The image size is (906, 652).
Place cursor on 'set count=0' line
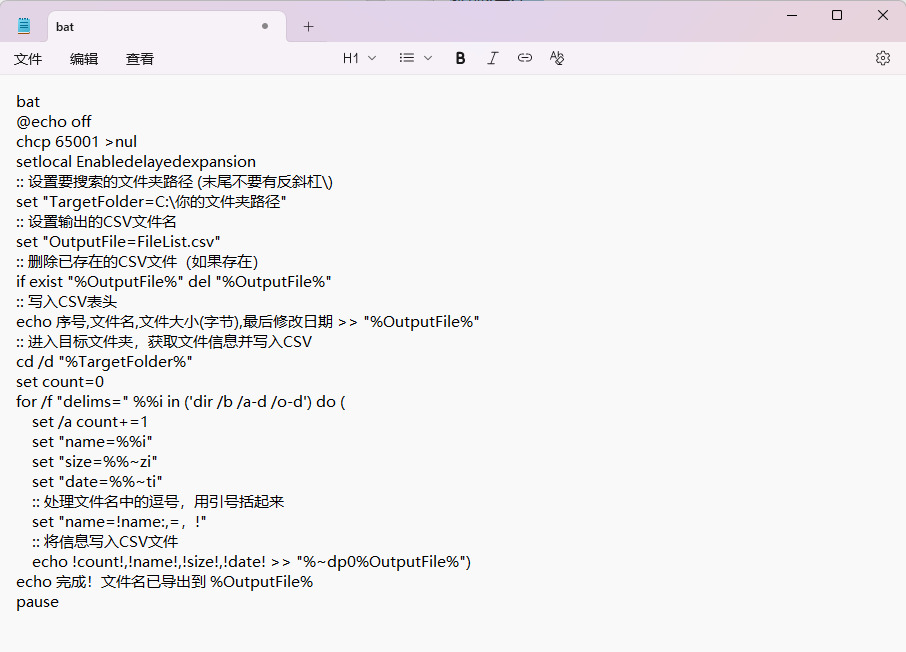(60, 382)
